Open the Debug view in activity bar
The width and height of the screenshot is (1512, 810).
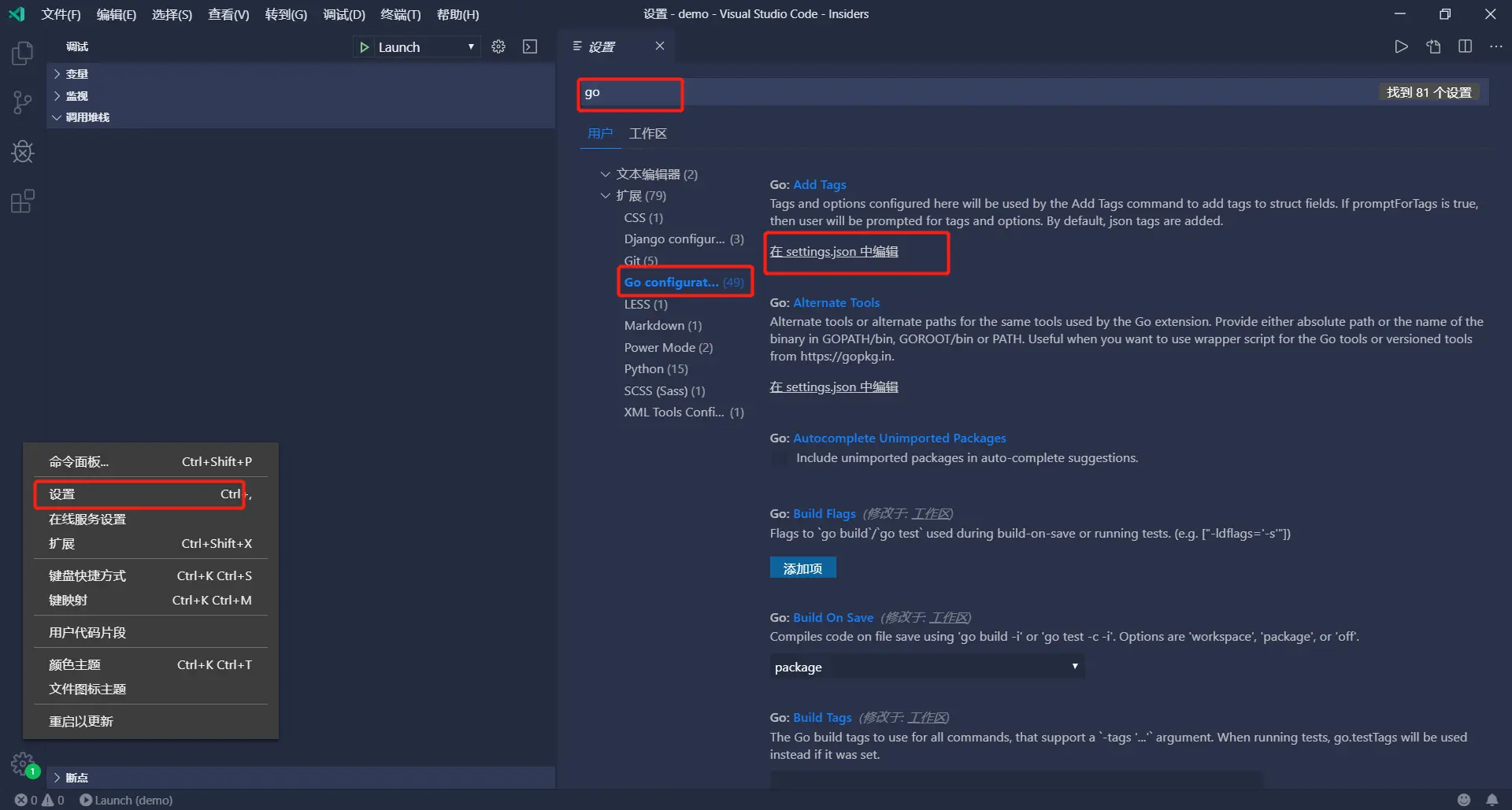tap(23, 152)
